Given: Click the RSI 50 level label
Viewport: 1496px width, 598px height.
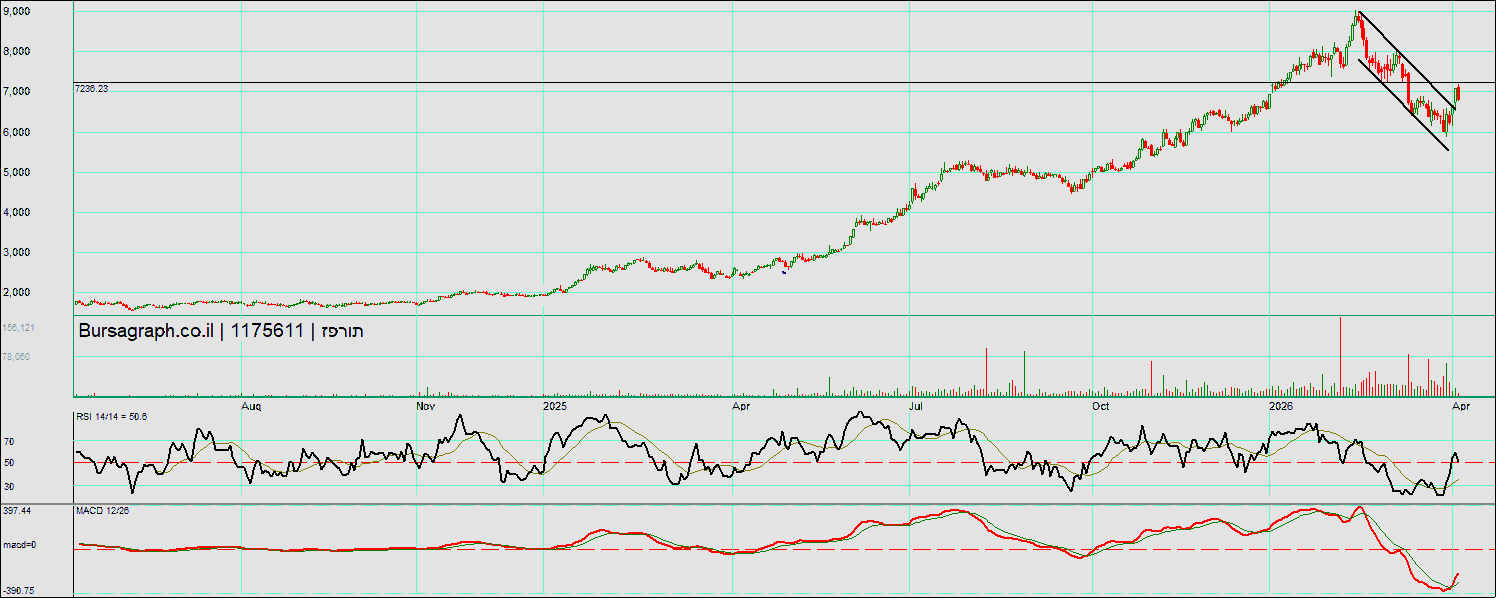Looking at the screenshot, I should pos(9,463).
